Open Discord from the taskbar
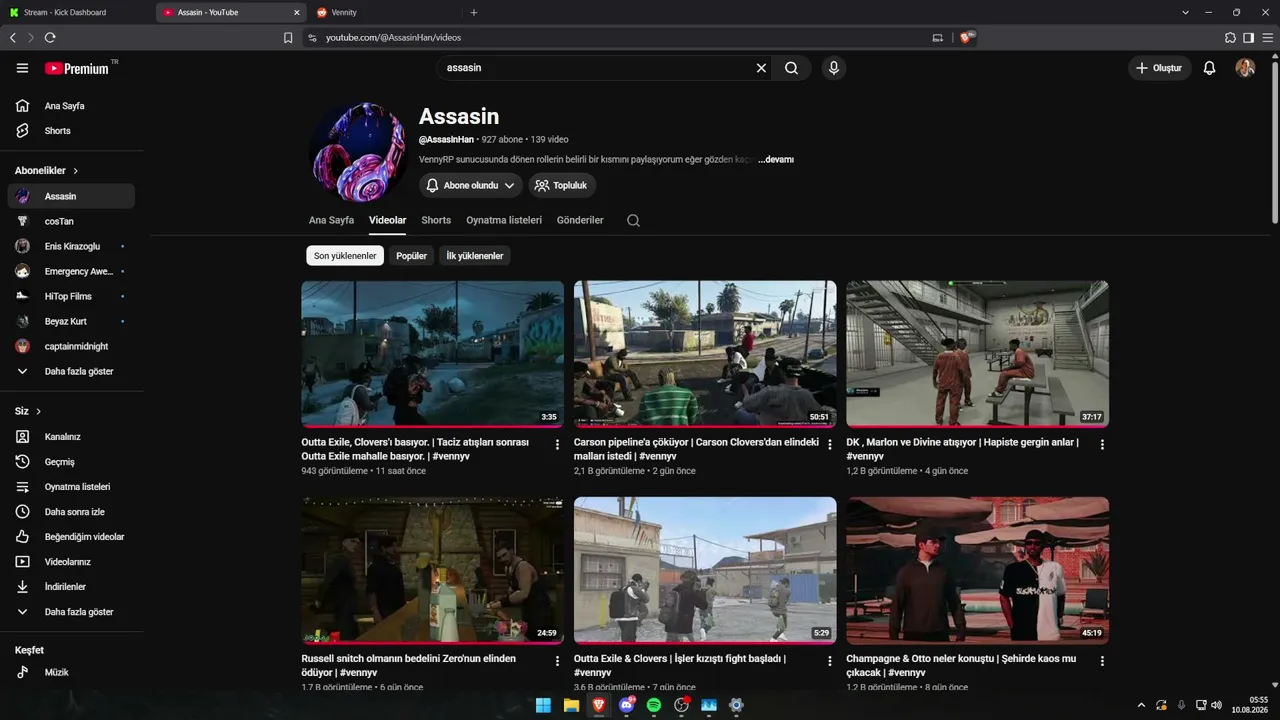1280x720 pixels. pyautogui.click(x=627, y=705)
